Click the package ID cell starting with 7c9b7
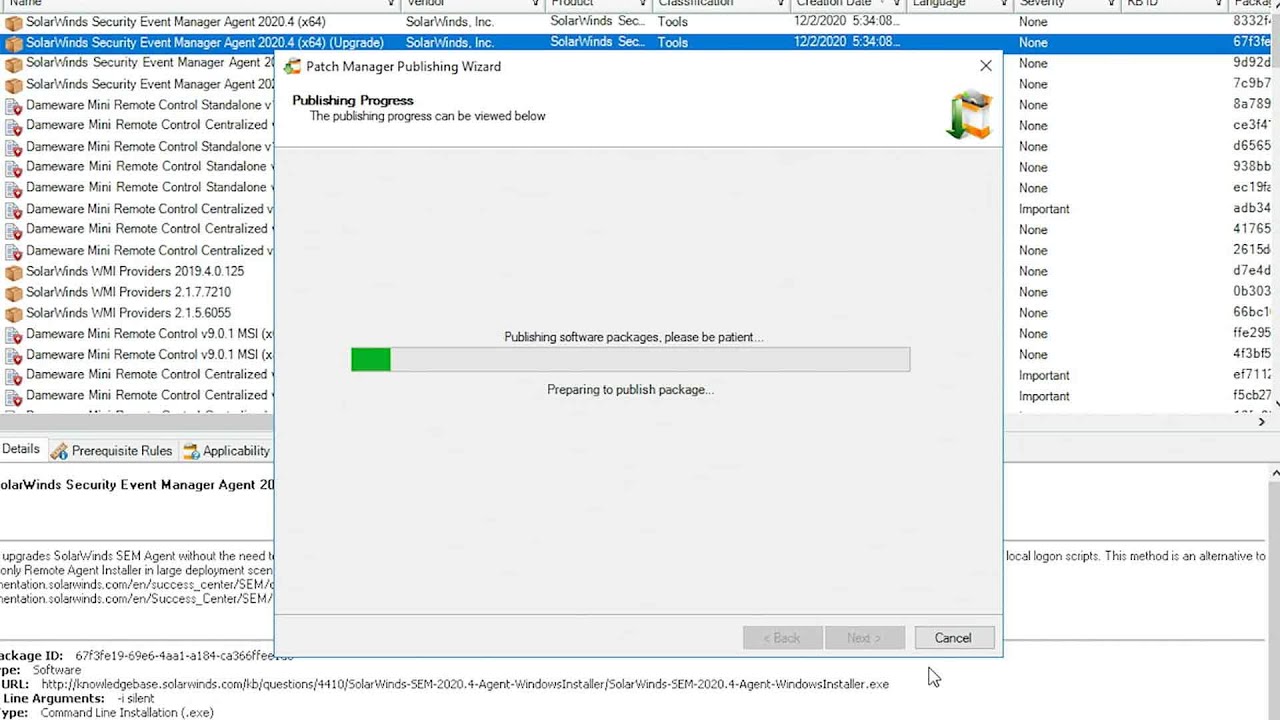This screenshot has height=720, width=1280. [x=1253, y=84]
